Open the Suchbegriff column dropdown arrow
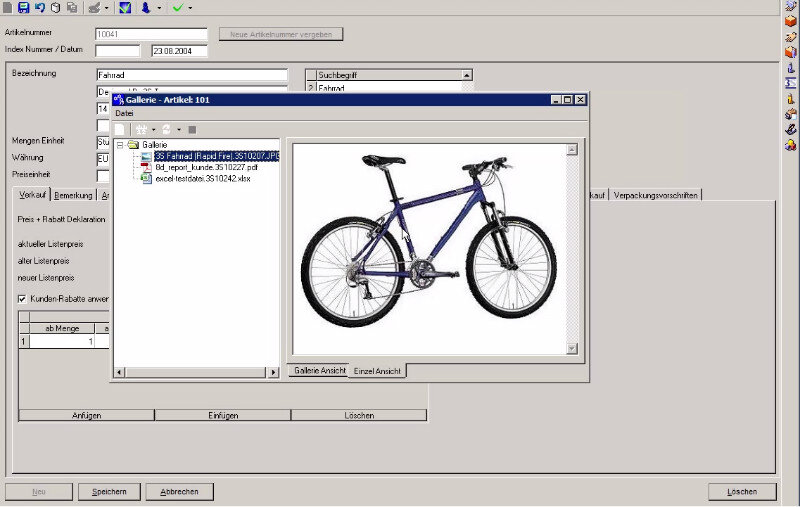 pos(466,75)
